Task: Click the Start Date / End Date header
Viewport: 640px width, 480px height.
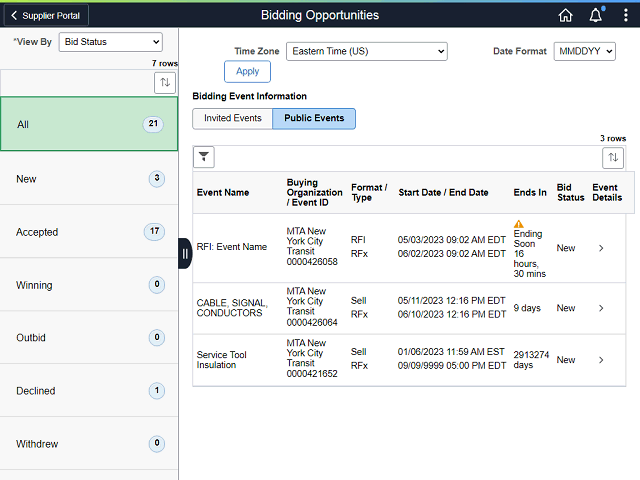Action: point(443,193)
